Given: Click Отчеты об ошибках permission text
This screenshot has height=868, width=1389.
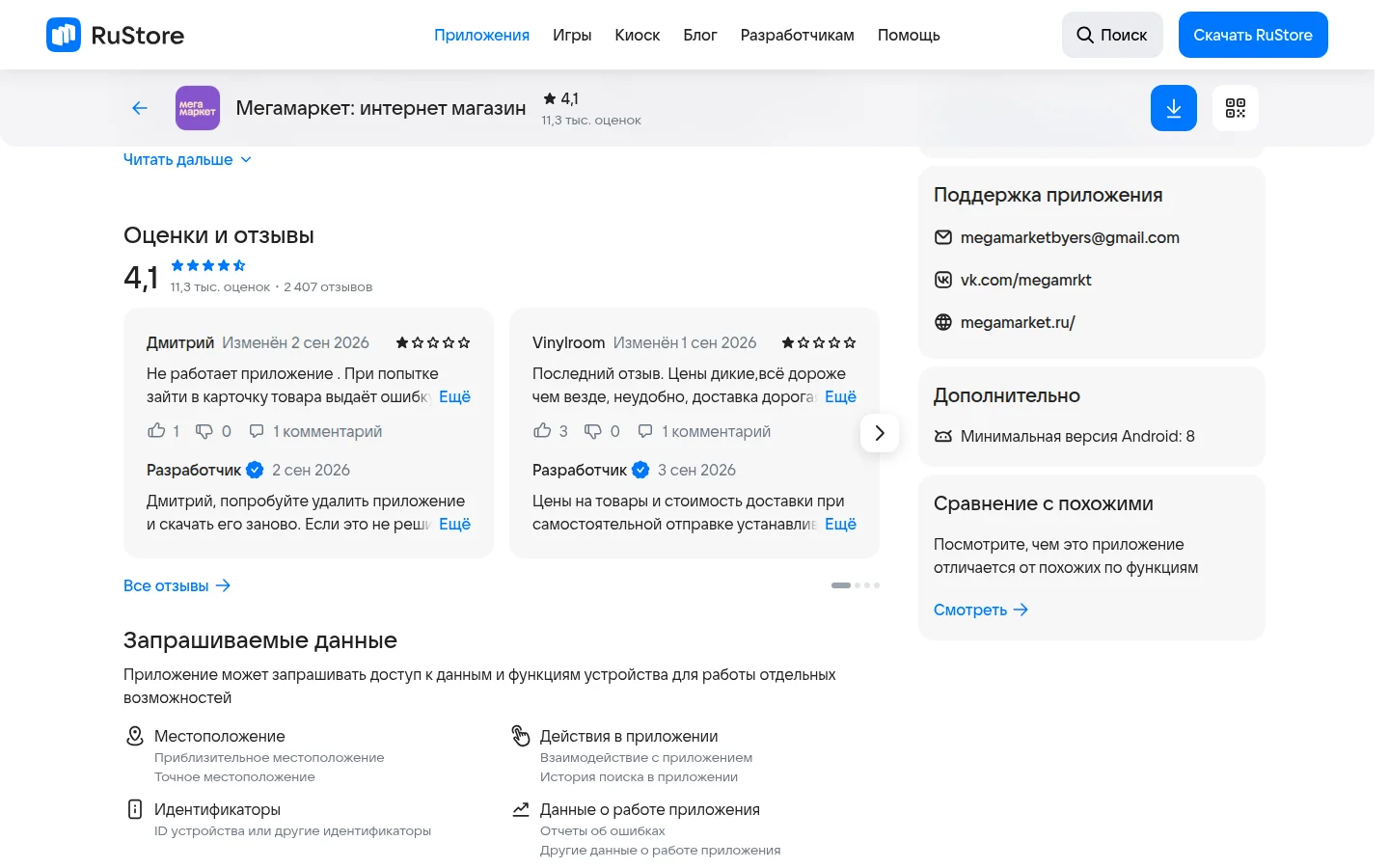Looking at the screenshot, I should pyautogui.click(x=603, y=830).
